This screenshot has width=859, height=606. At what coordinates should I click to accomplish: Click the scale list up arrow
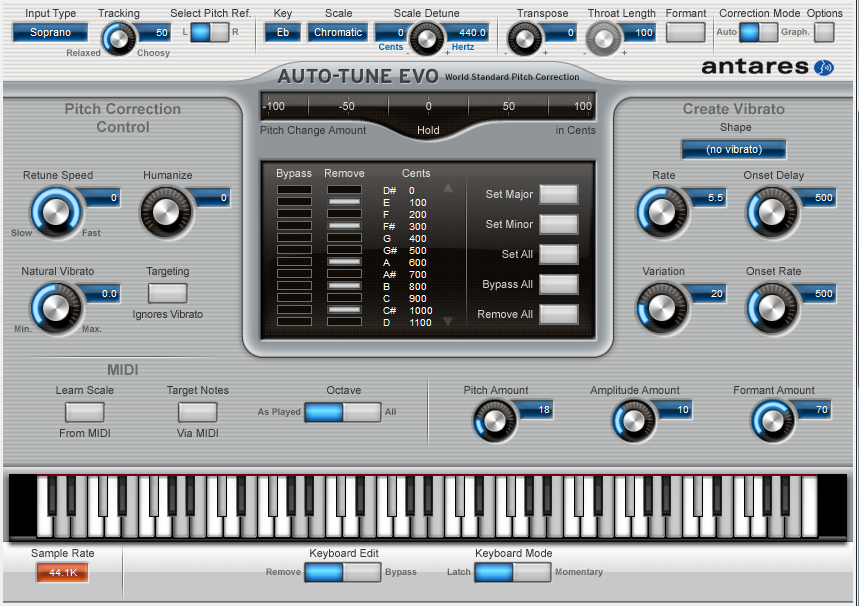(x=448, y=188)
